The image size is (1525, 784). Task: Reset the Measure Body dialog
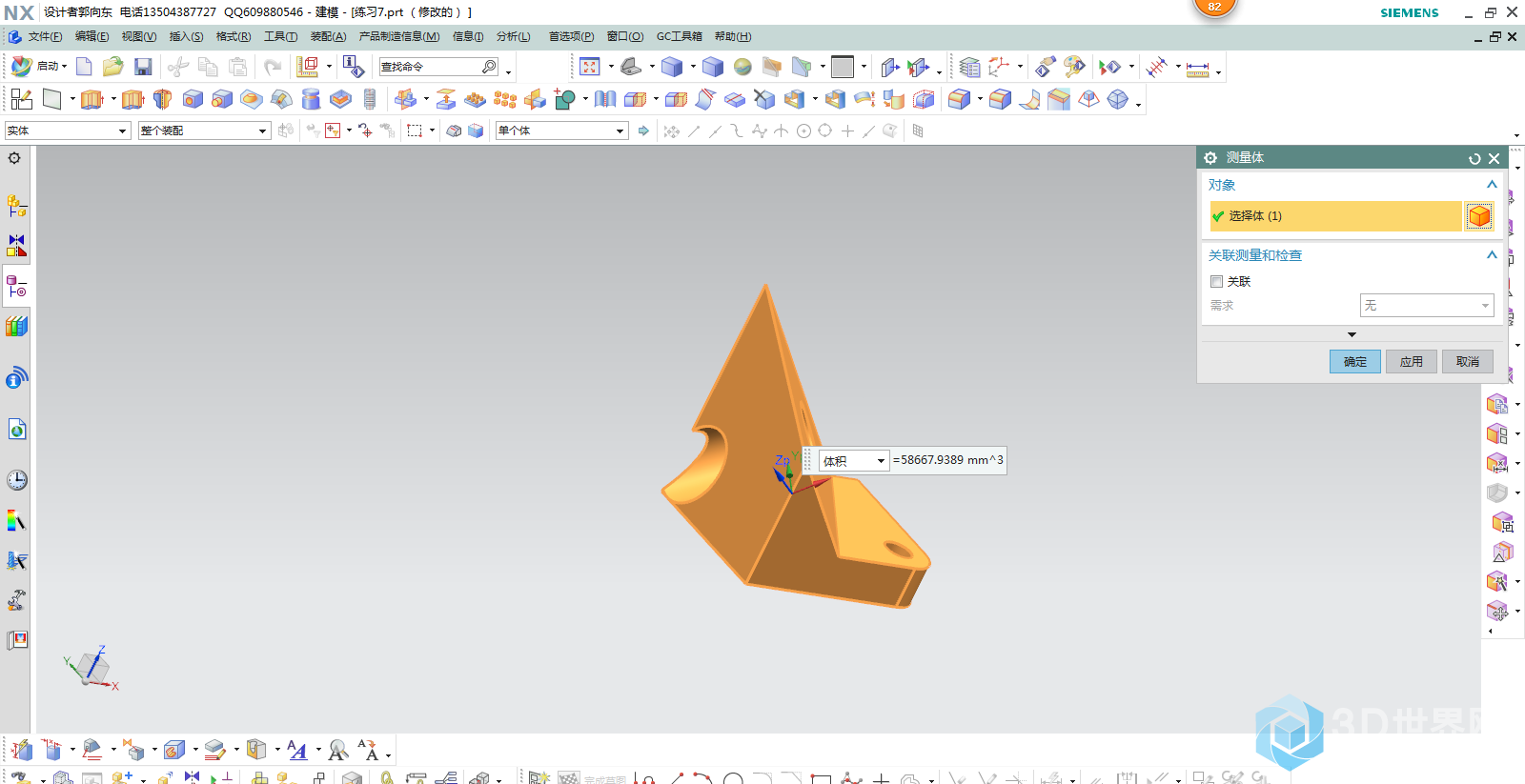coord(1474,158)
